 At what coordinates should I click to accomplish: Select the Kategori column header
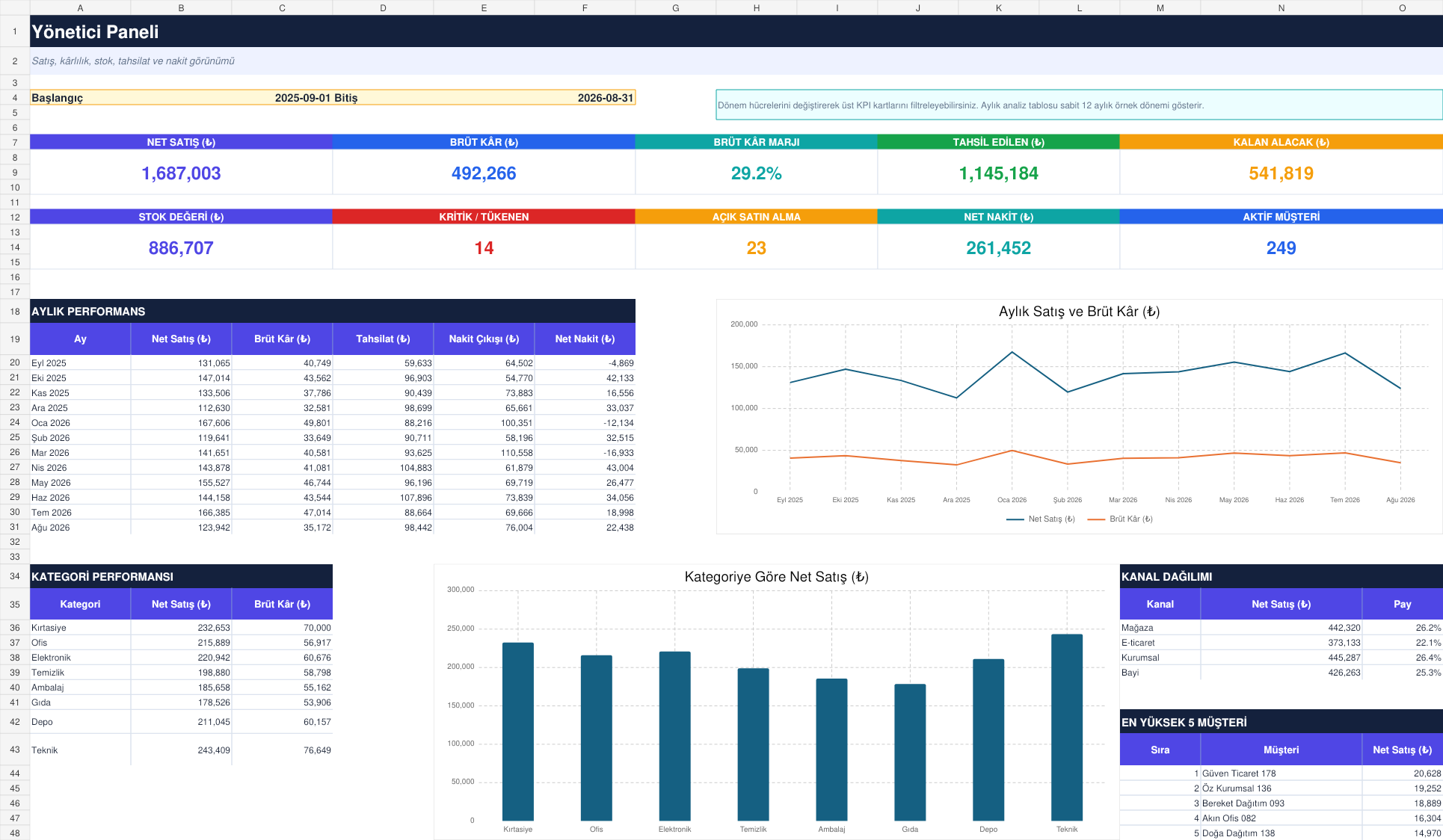click(80, 604)
